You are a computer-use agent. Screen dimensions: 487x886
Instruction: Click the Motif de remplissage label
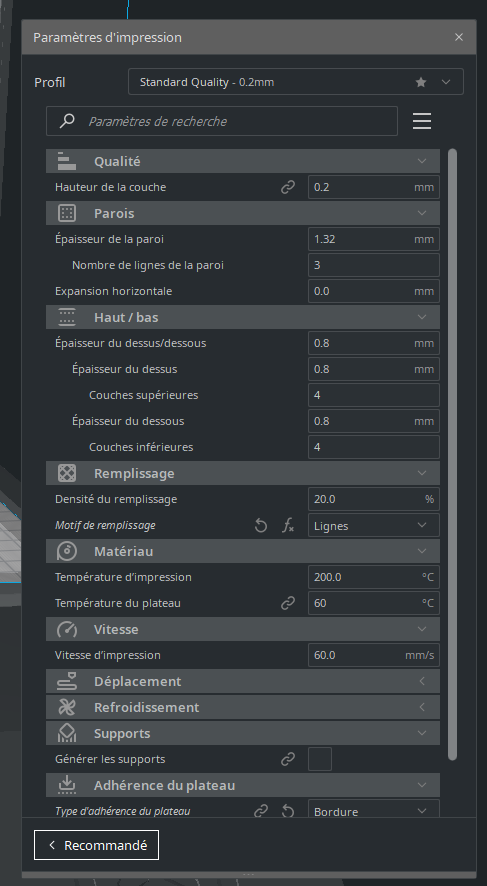pos(105,525)
